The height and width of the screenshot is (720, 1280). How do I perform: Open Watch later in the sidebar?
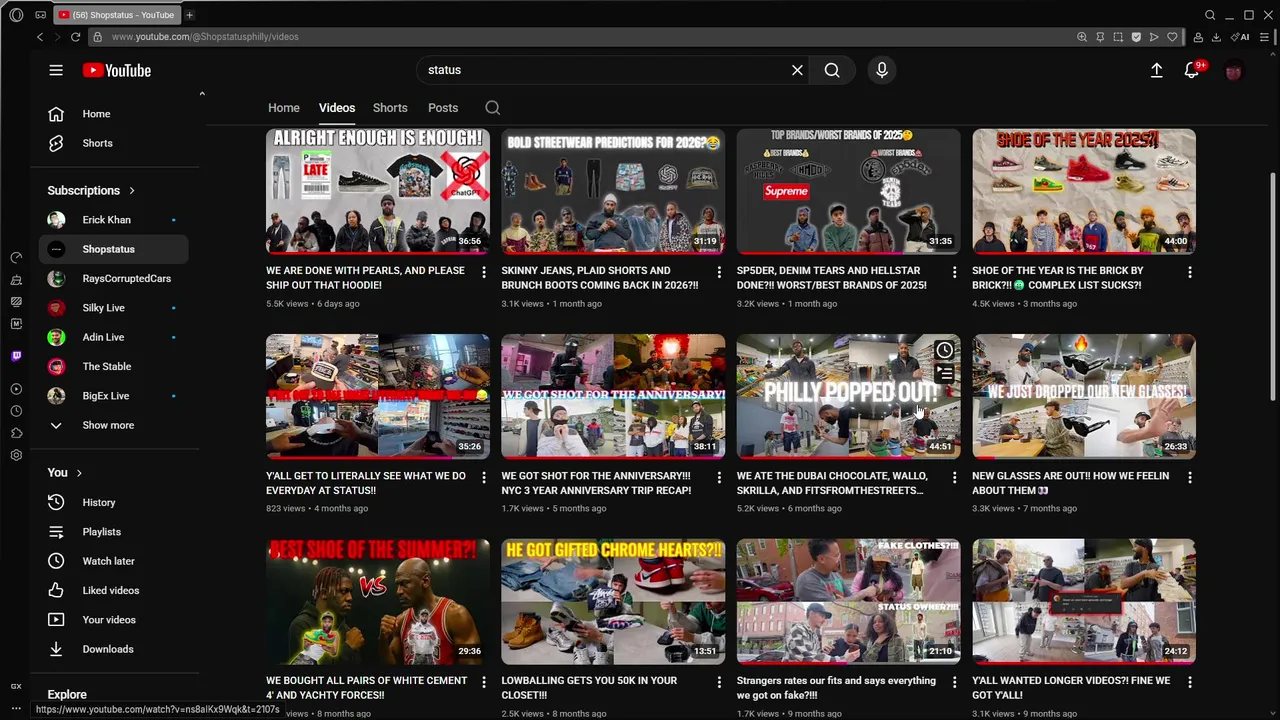[x=113, y=561]
